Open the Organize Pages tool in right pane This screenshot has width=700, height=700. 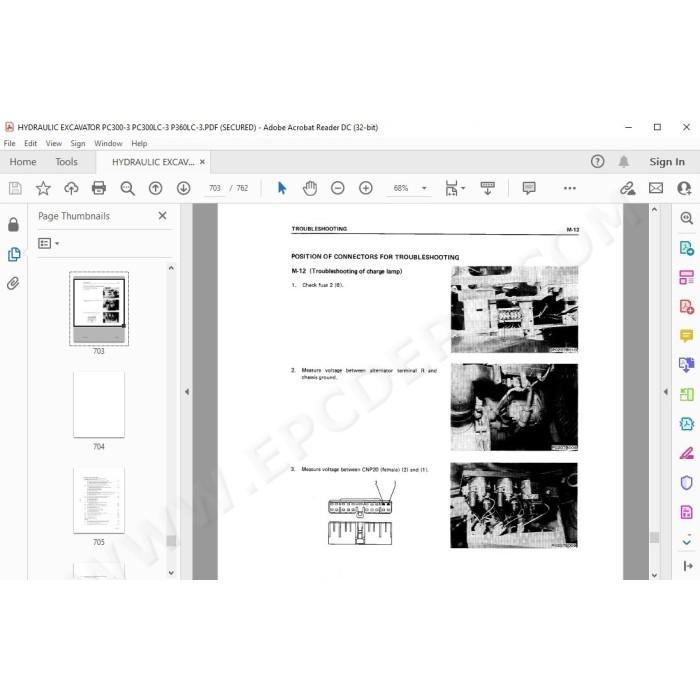click(687, 277)
